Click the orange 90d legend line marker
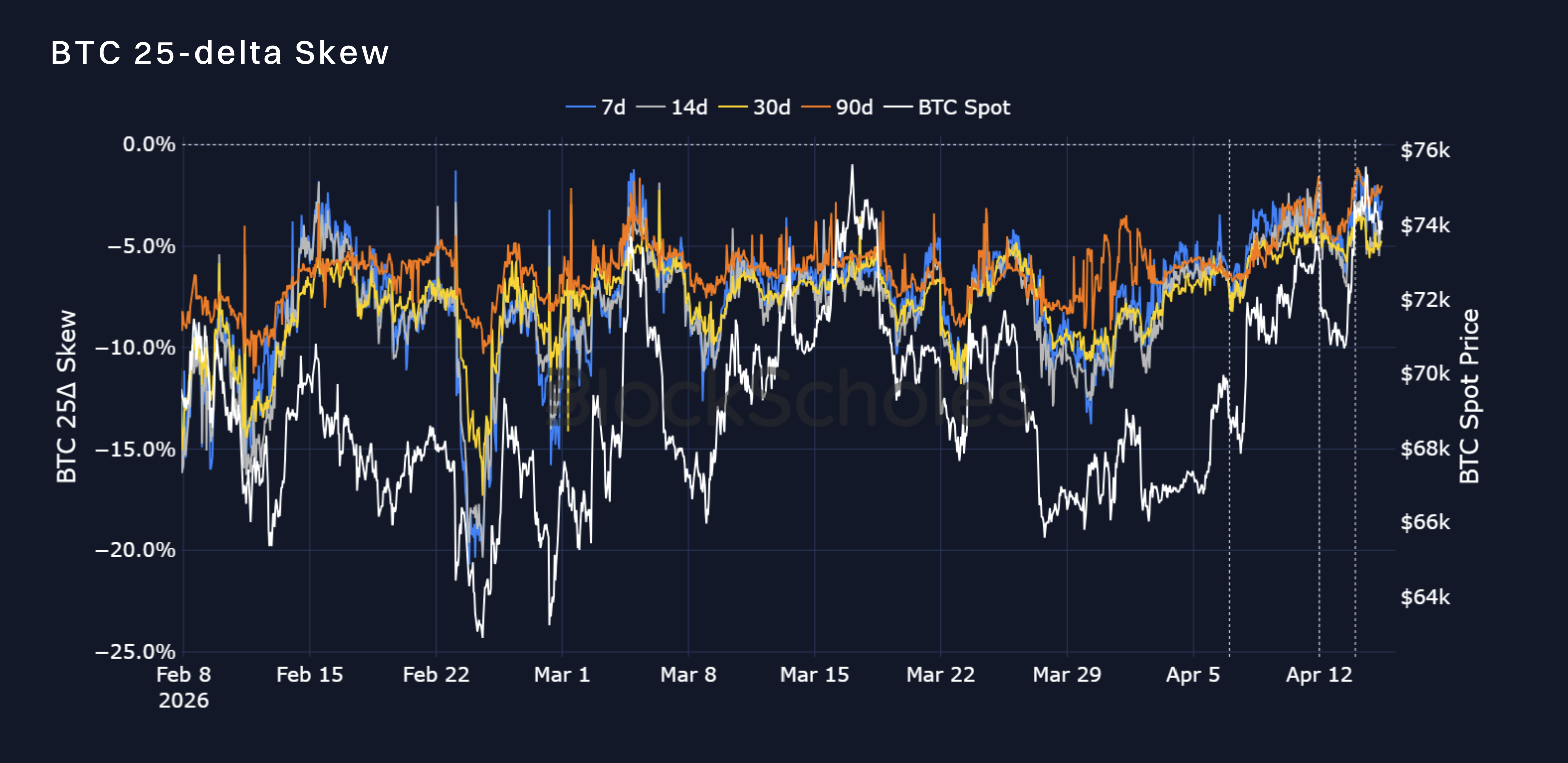 [816, 107]
